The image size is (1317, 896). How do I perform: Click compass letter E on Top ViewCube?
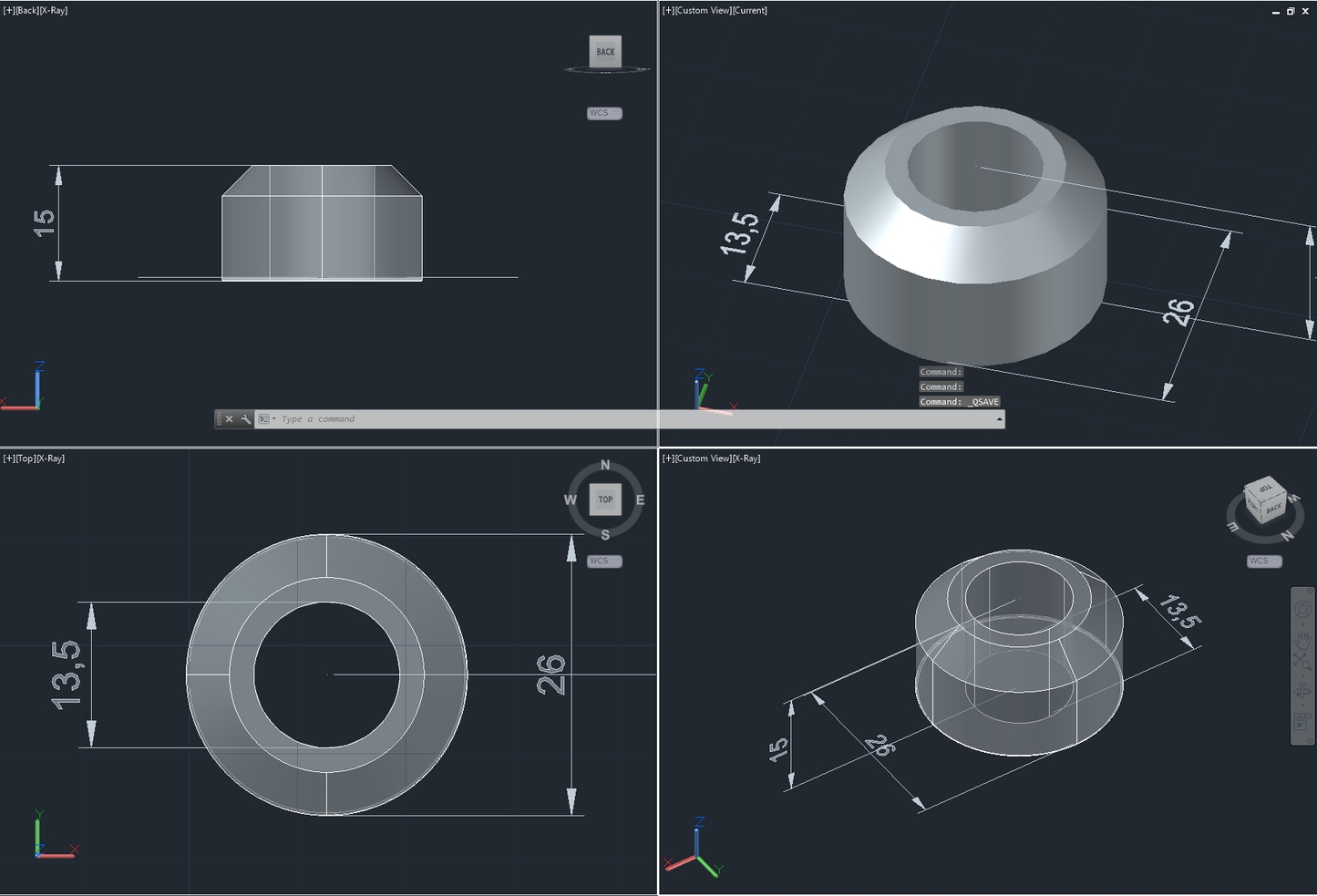[x=640, y=499]
